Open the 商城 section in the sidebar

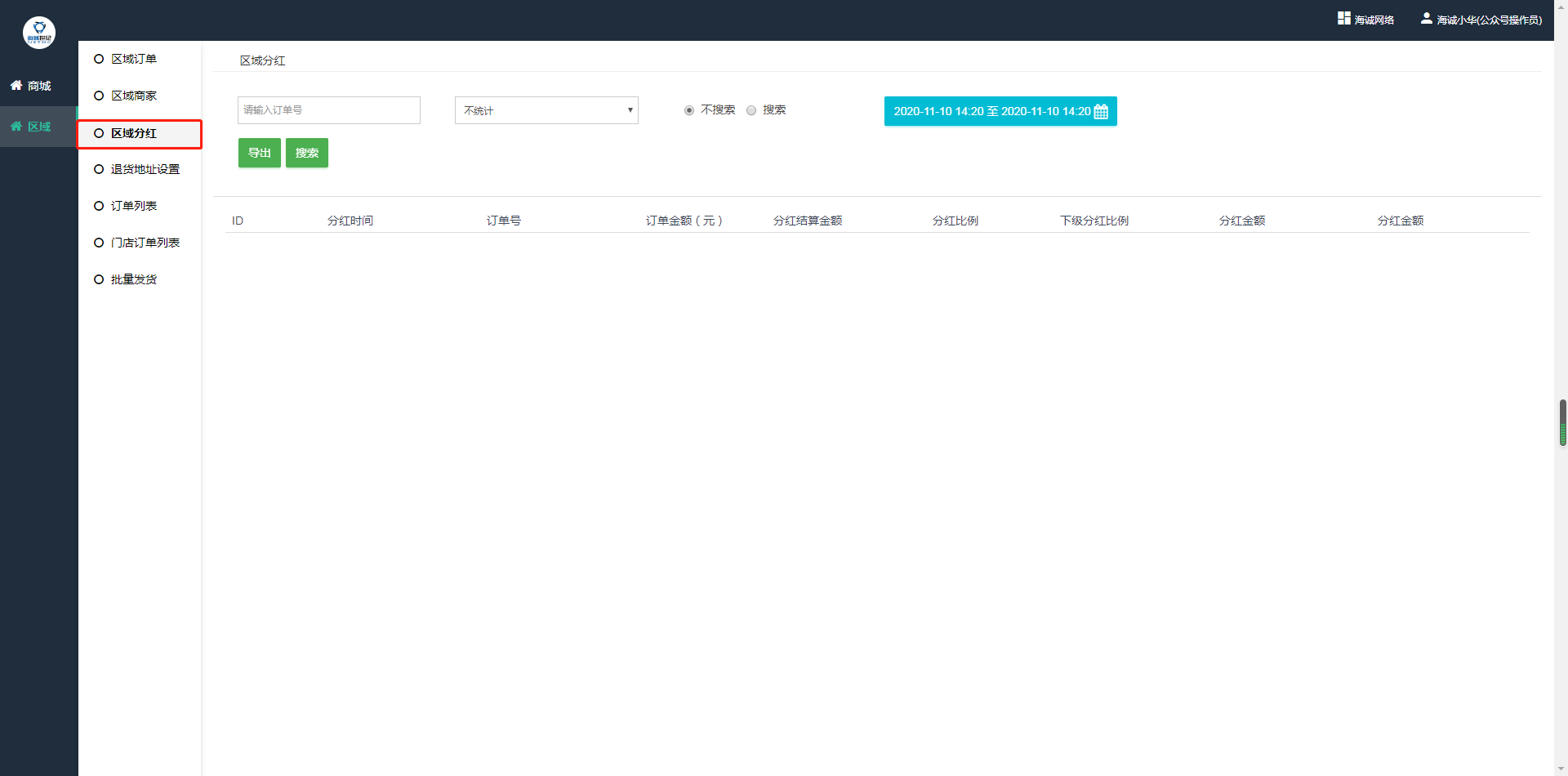click(39, 86)
